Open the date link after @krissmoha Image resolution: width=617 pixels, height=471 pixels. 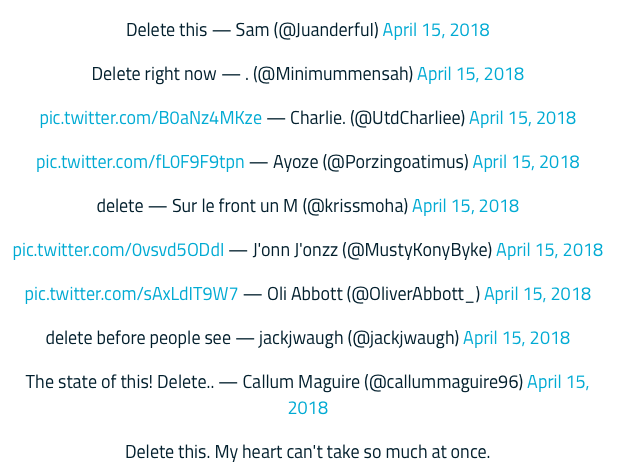point(466,206)
